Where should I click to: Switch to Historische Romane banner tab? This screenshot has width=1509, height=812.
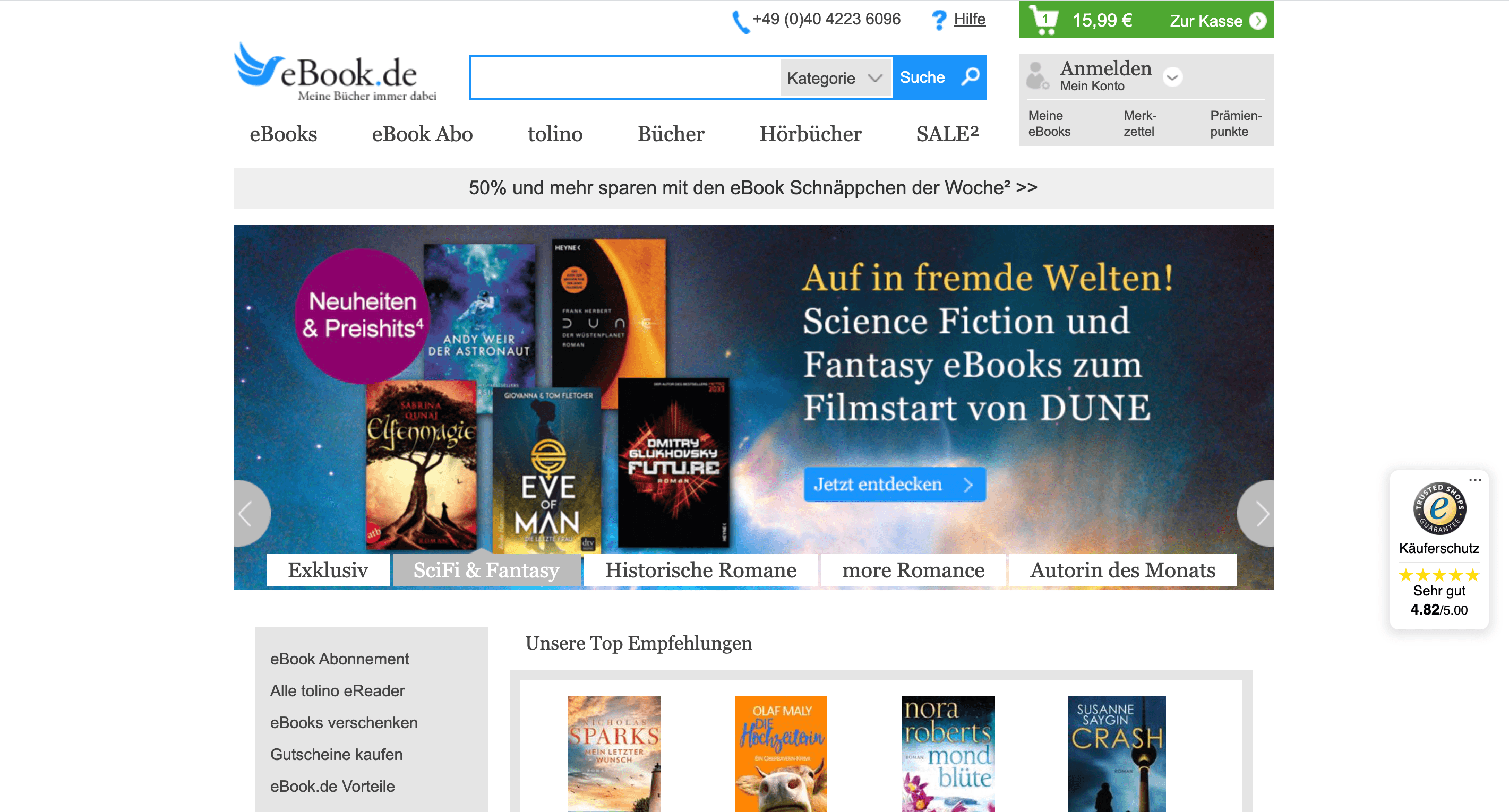click(x=701, y=570)
